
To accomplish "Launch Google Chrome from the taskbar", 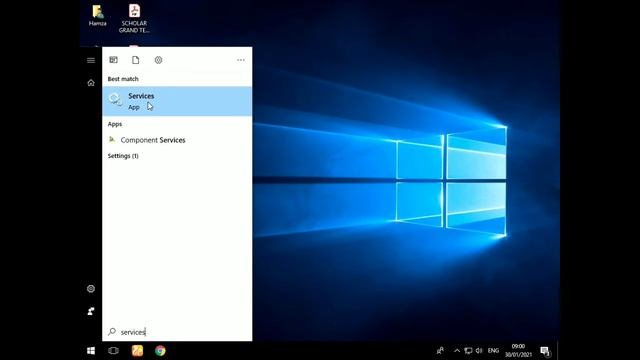I will (160, 351).
